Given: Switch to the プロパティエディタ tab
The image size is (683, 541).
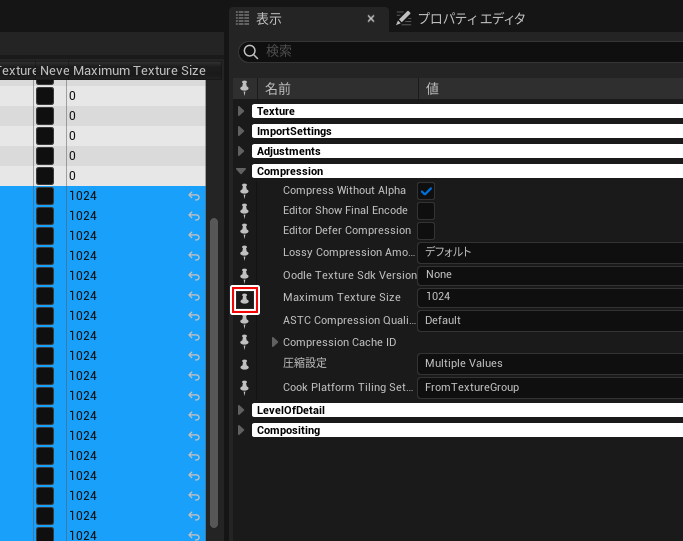Looking at the screenshot, I should coord(461,18).
